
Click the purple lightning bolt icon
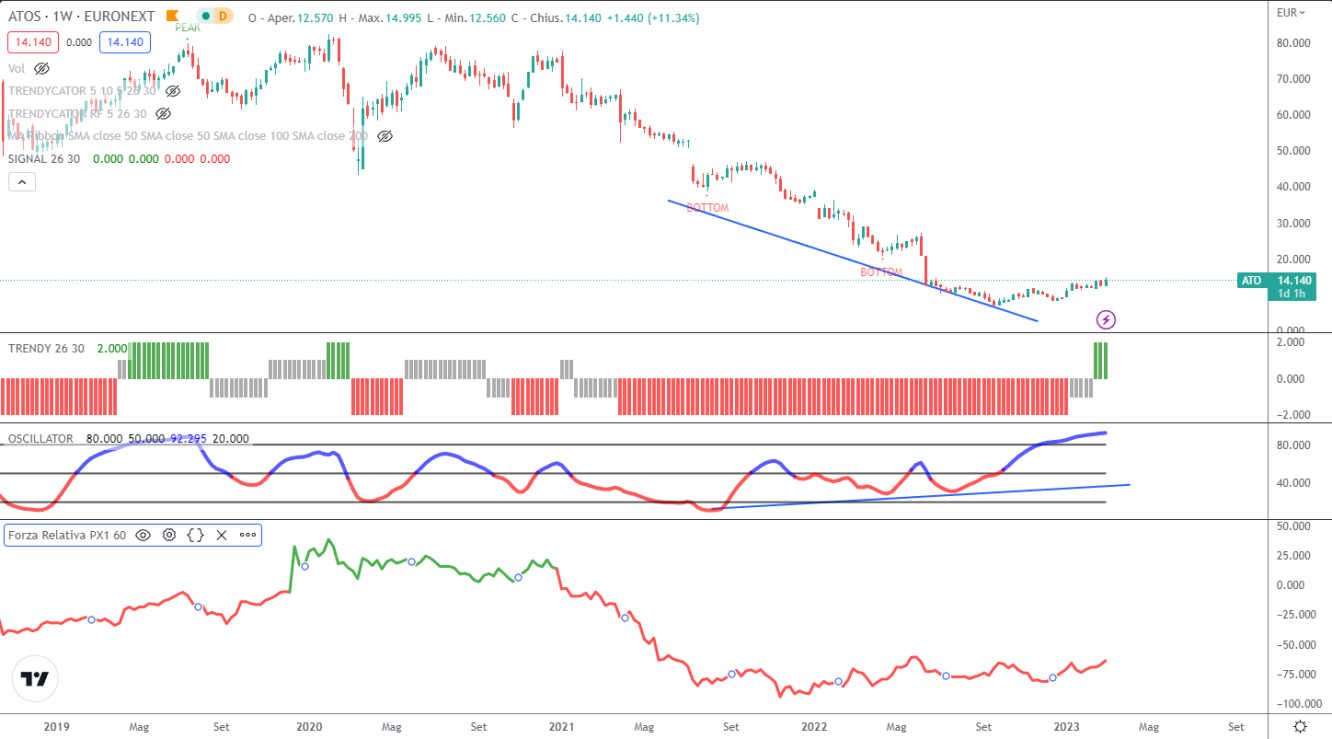(x=1106, y=320)
